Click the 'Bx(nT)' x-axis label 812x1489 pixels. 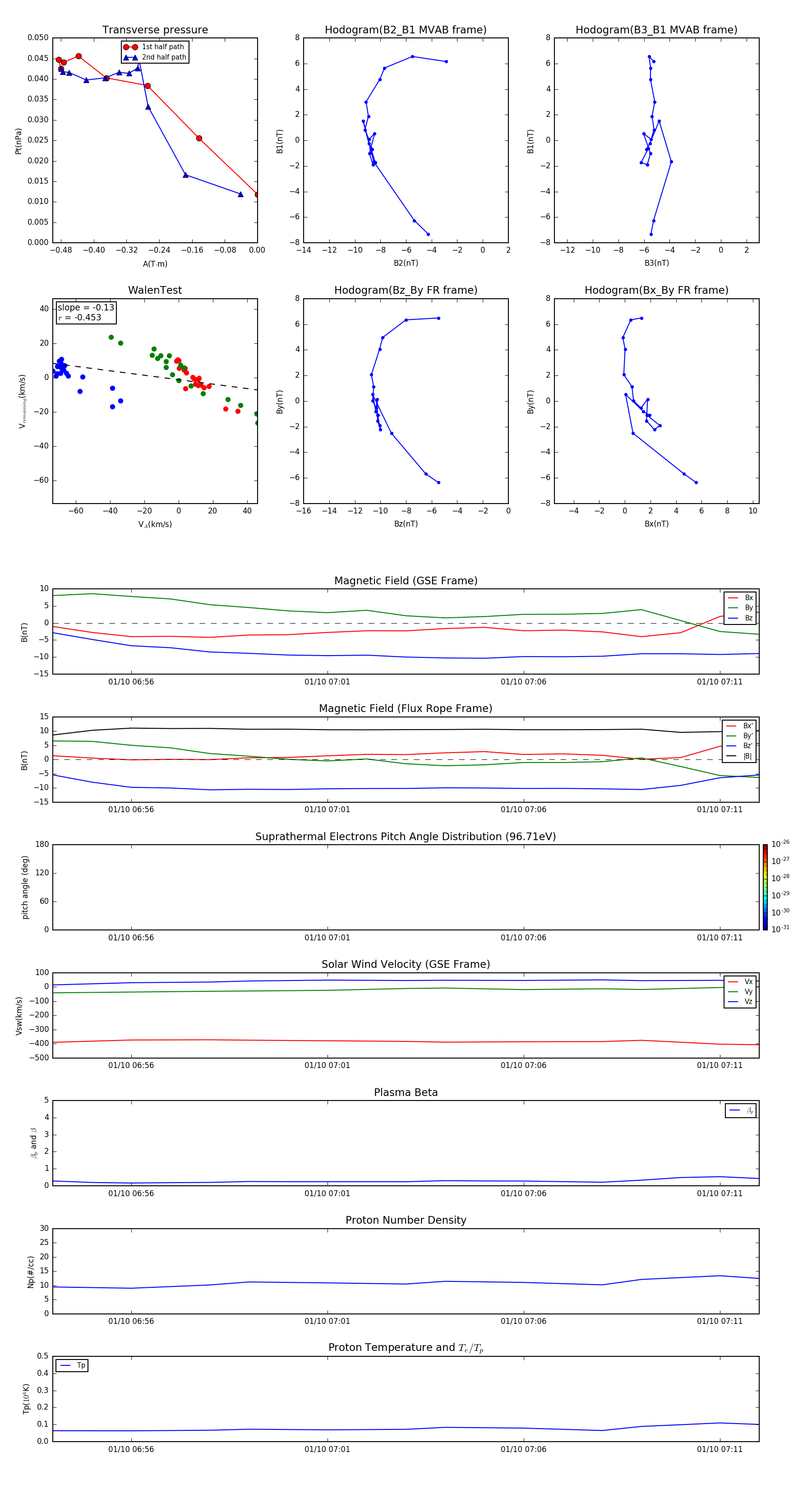656,524
